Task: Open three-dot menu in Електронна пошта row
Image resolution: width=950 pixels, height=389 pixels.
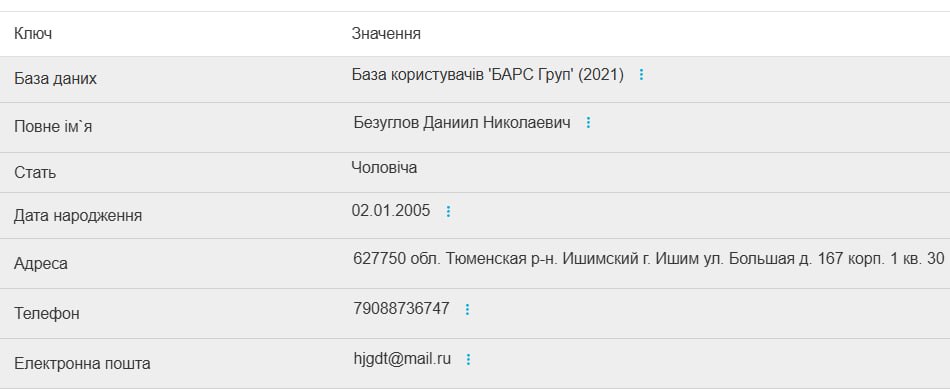Action: point(468,359)
